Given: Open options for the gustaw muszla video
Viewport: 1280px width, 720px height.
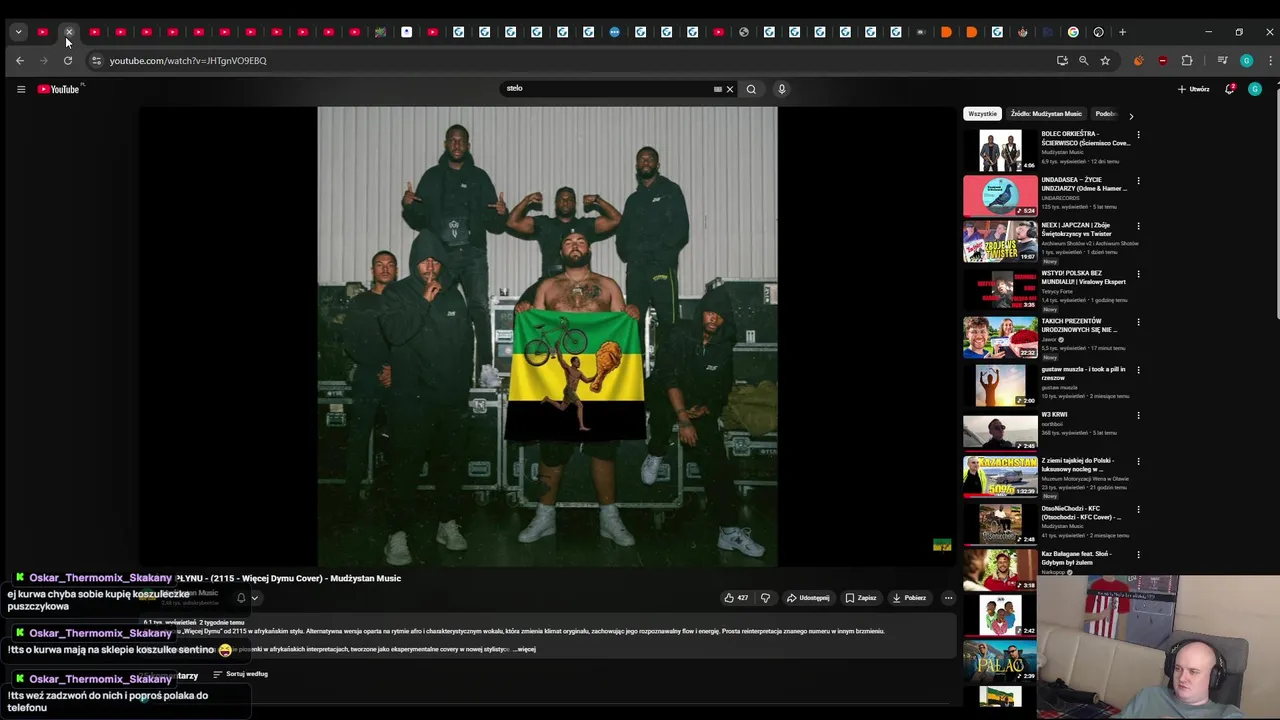Looking at the screenshot, I should pyautogui.click(x=1138, y=370).
